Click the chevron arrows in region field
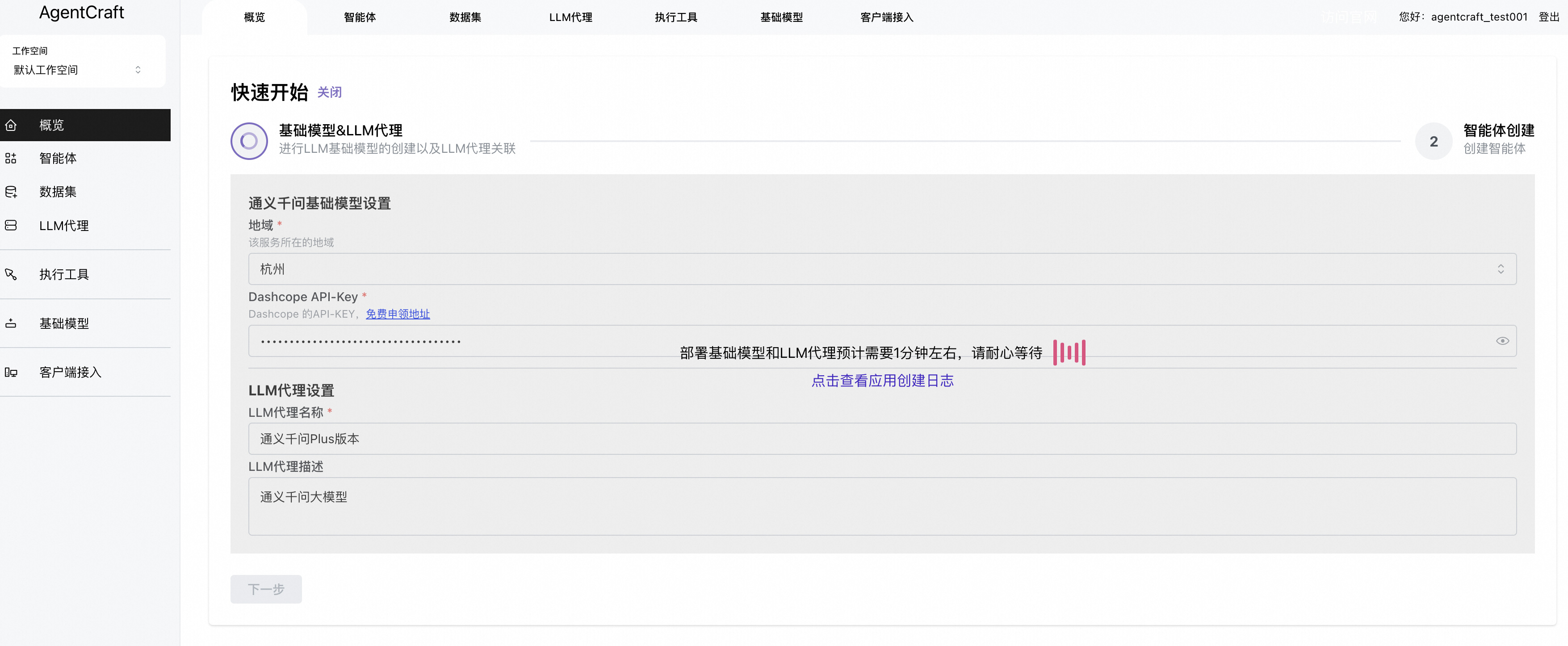 1501,269
